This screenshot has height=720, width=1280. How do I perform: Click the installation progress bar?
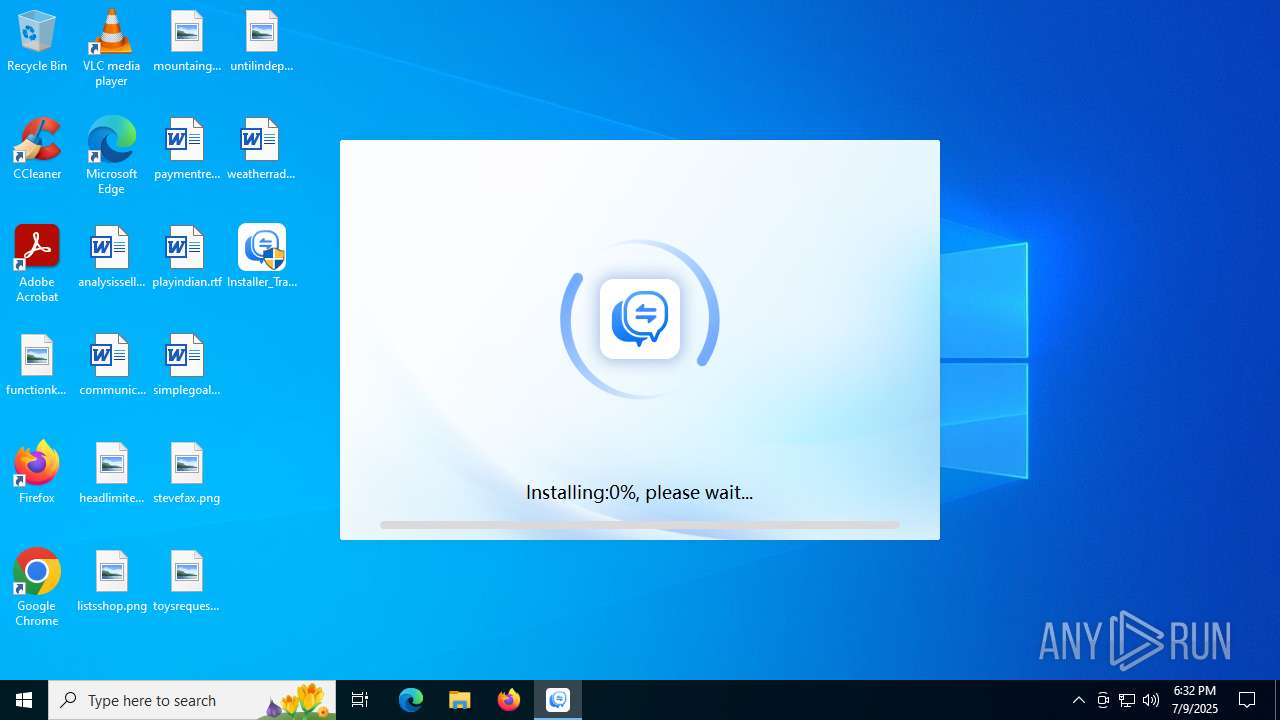coord(640,525)
